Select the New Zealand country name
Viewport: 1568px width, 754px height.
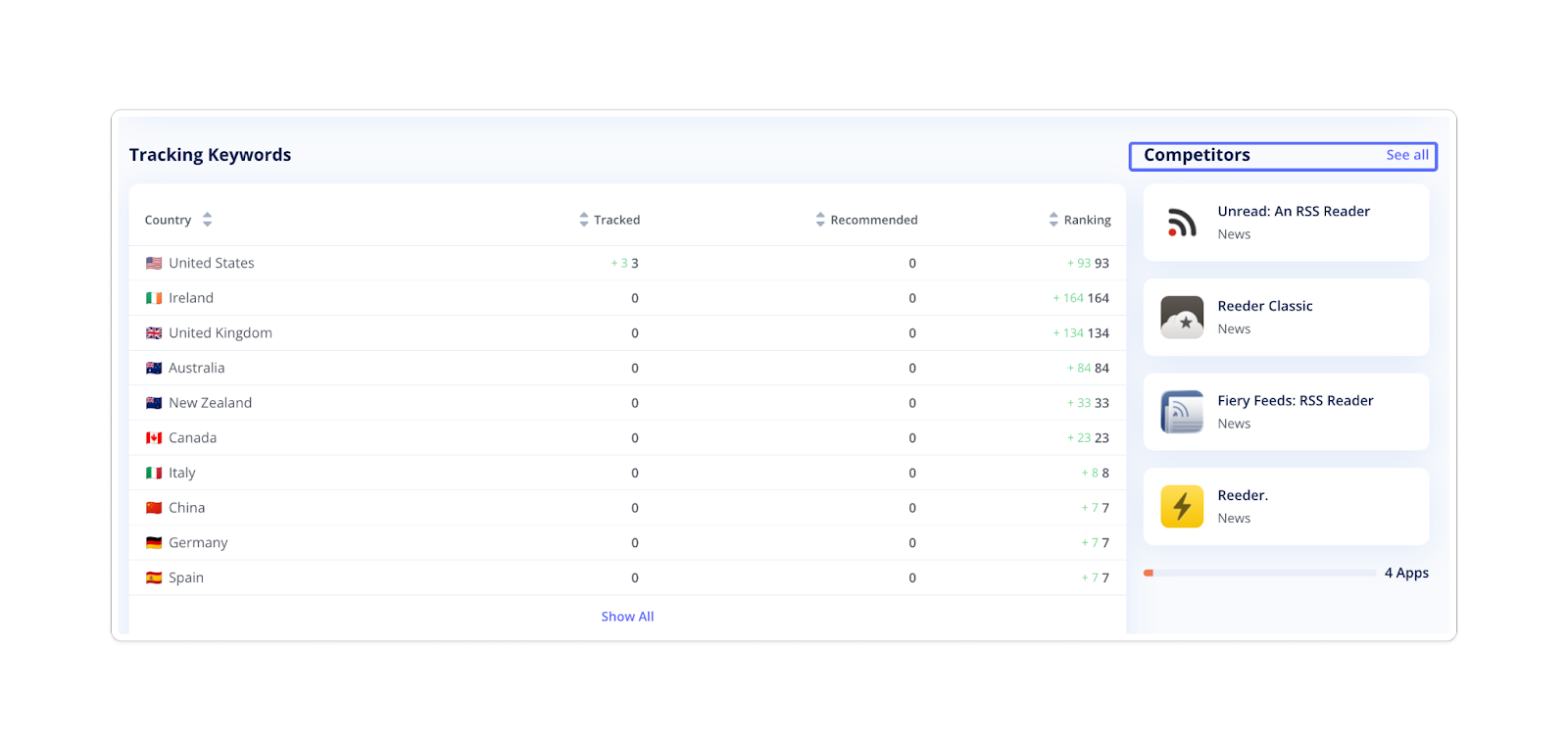pyautogui.click(x=211, y=403)
